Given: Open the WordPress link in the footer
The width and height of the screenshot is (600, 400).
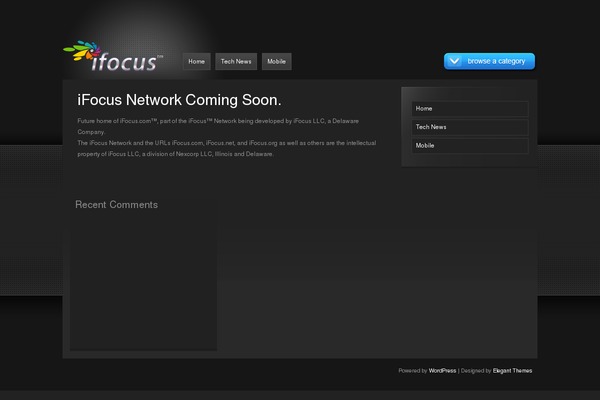Looking at the screenshot, I should (x=442, y=371).
